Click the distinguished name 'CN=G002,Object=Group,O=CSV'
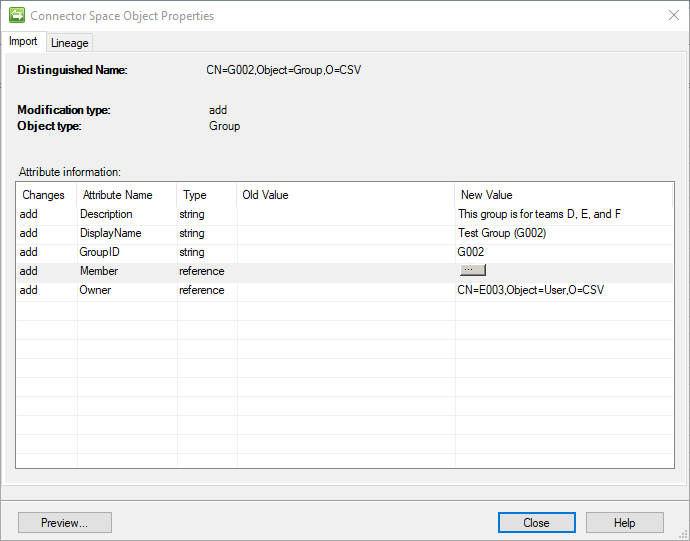690x541 pixels. [x=284, y=70]
